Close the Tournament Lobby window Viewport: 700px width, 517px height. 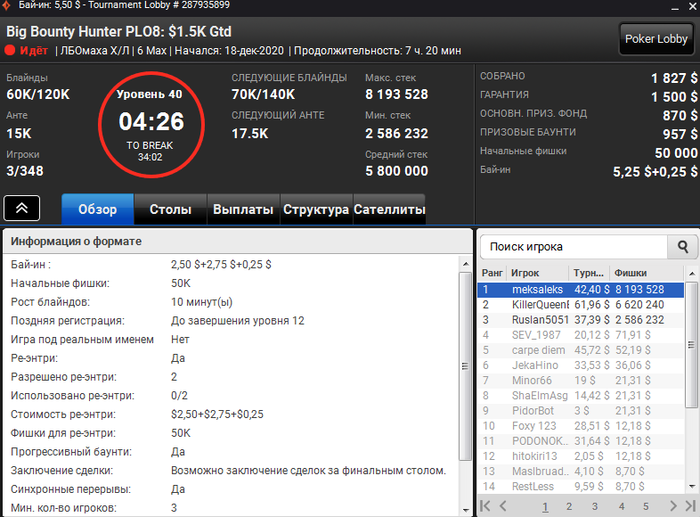pos(693,6)
